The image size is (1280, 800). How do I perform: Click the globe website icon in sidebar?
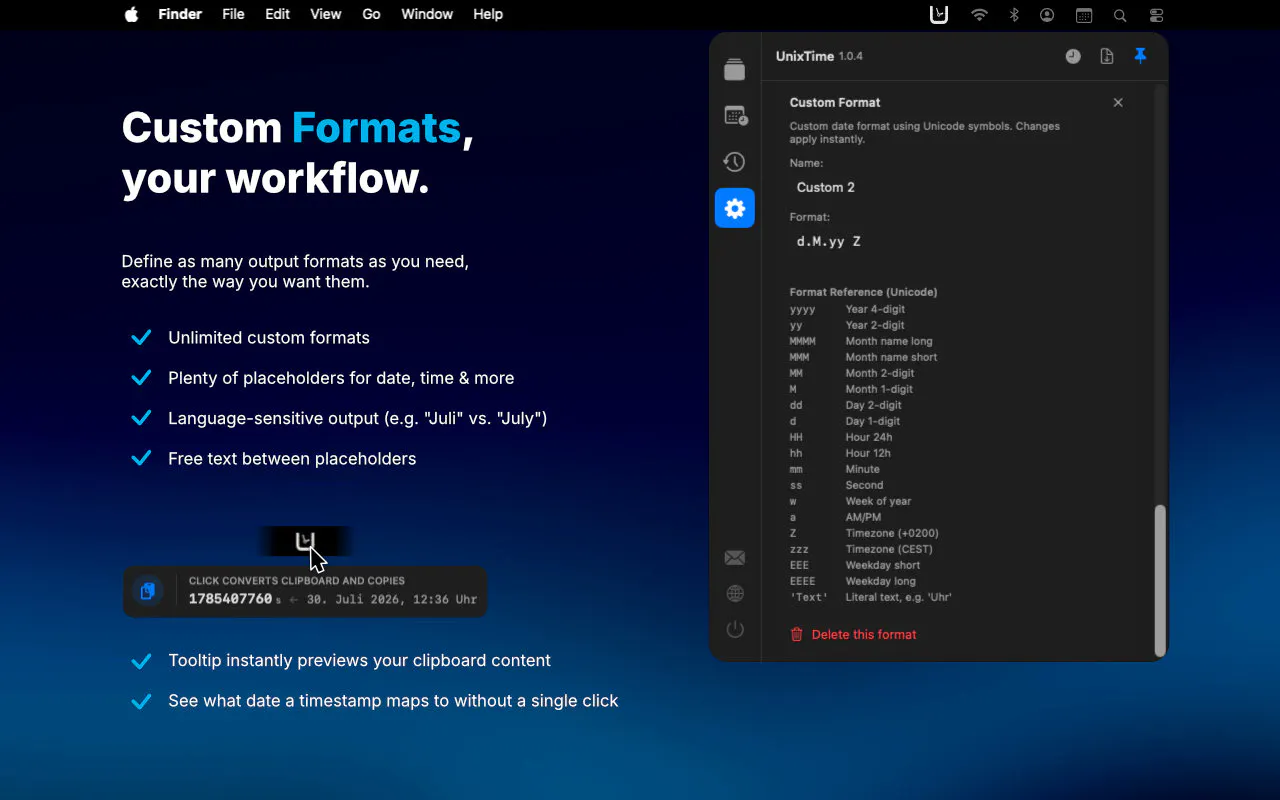[x=735, y=594]
